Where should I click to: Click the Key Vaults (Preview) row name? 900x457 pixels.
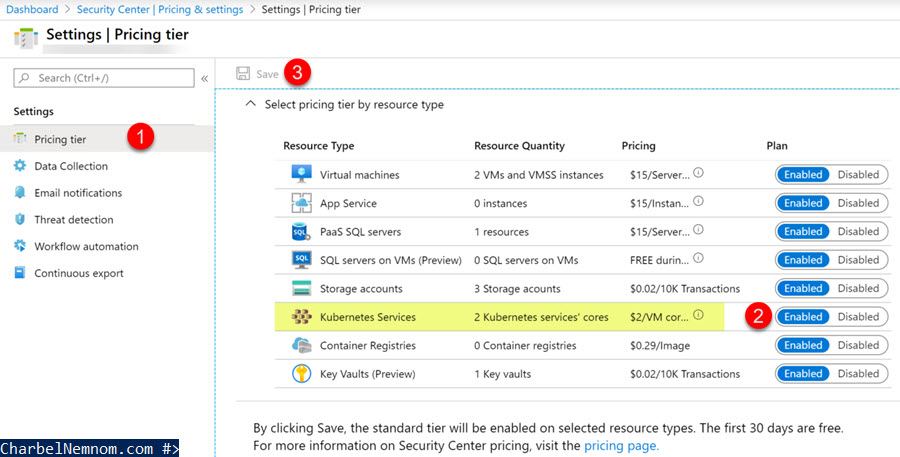click(367, 374)
